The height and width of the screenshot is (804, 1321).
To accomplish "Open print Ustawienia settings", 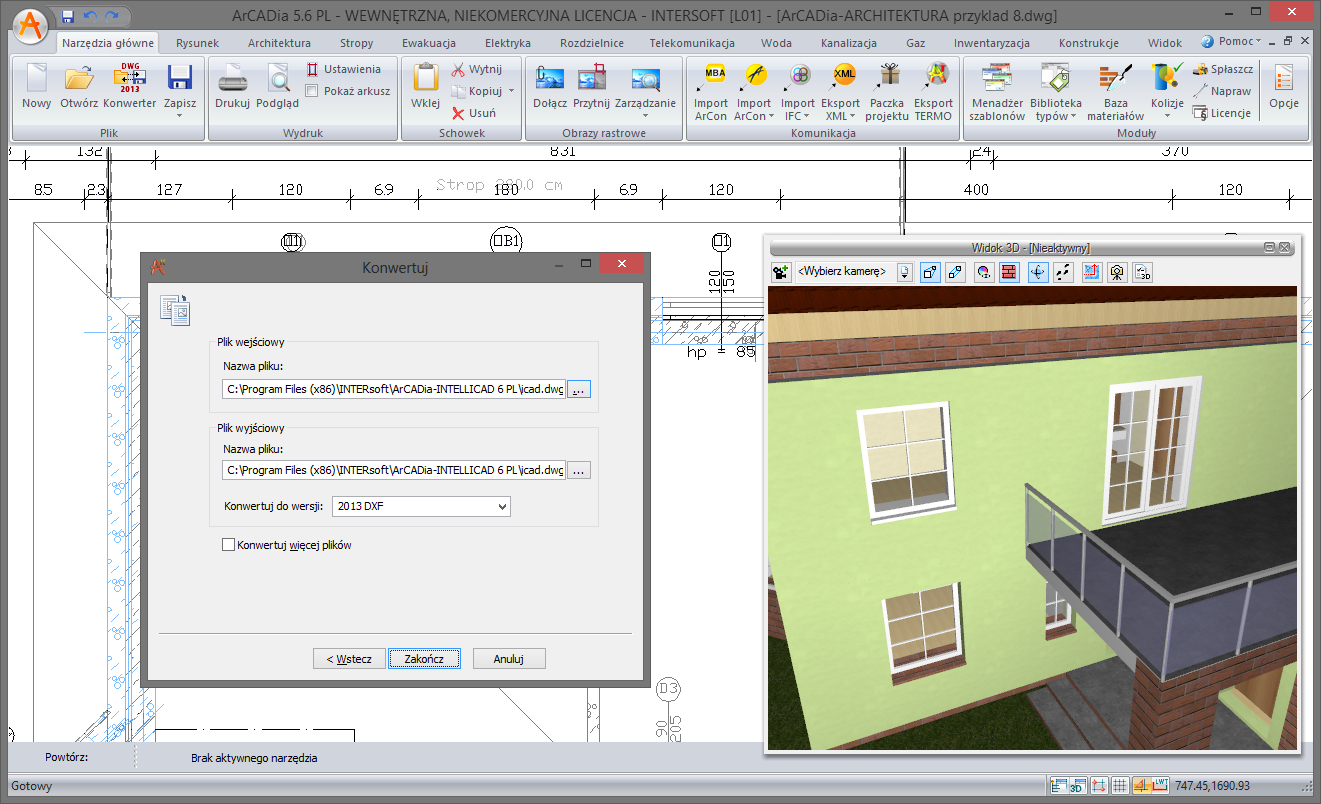I will coord(343,69).
